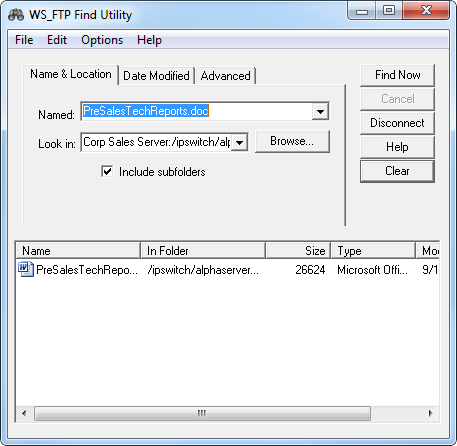Click the Microsoft Offi... type cell

pyautogui.click(x=372, y=270)
